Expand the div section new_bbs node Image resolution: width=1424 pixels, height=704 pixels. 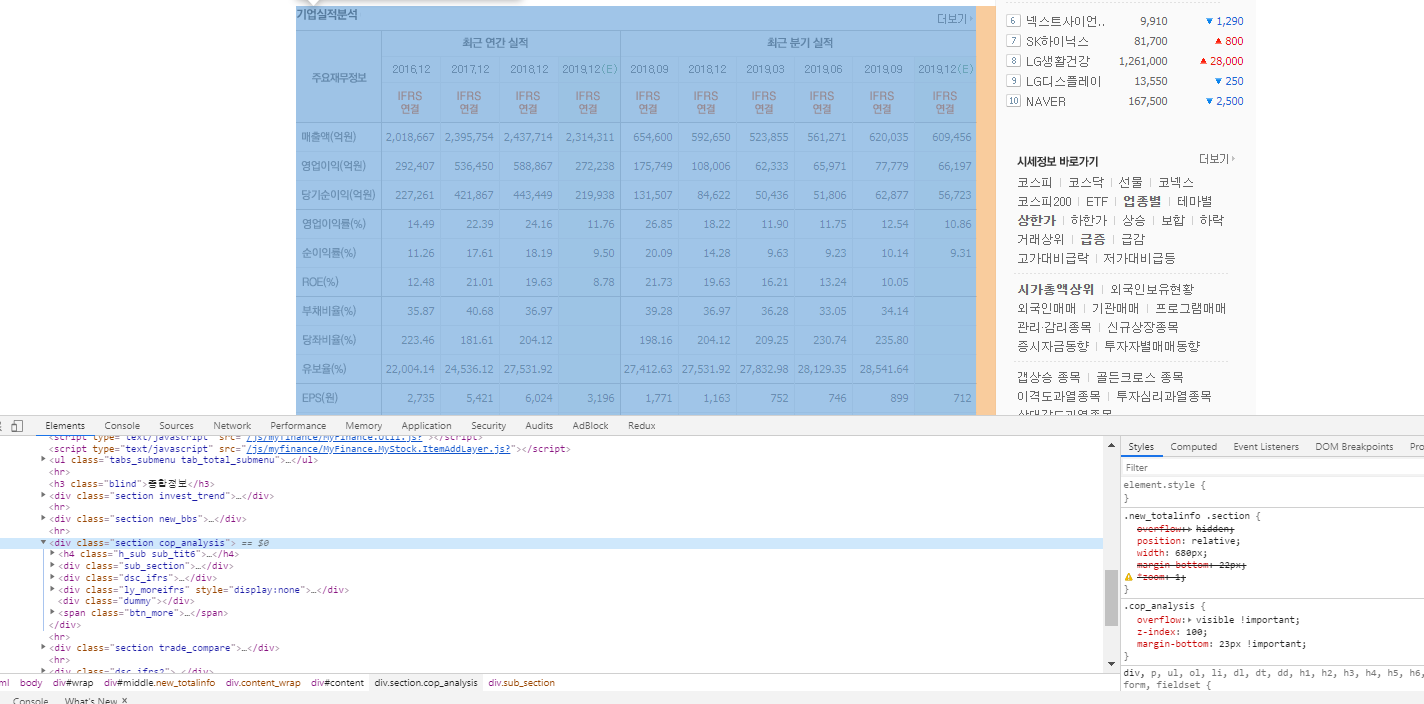coord(43,519)
